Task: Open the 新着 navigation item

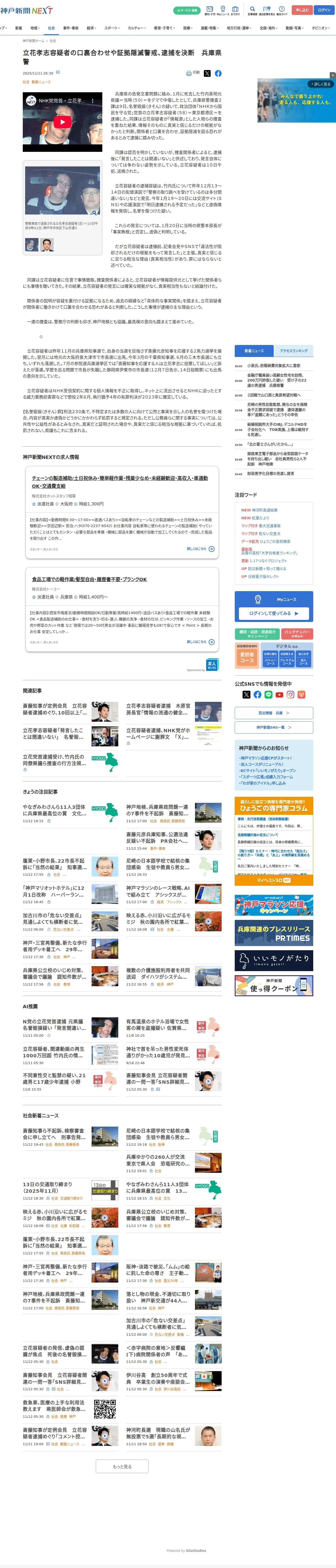Action: point(18,28)
